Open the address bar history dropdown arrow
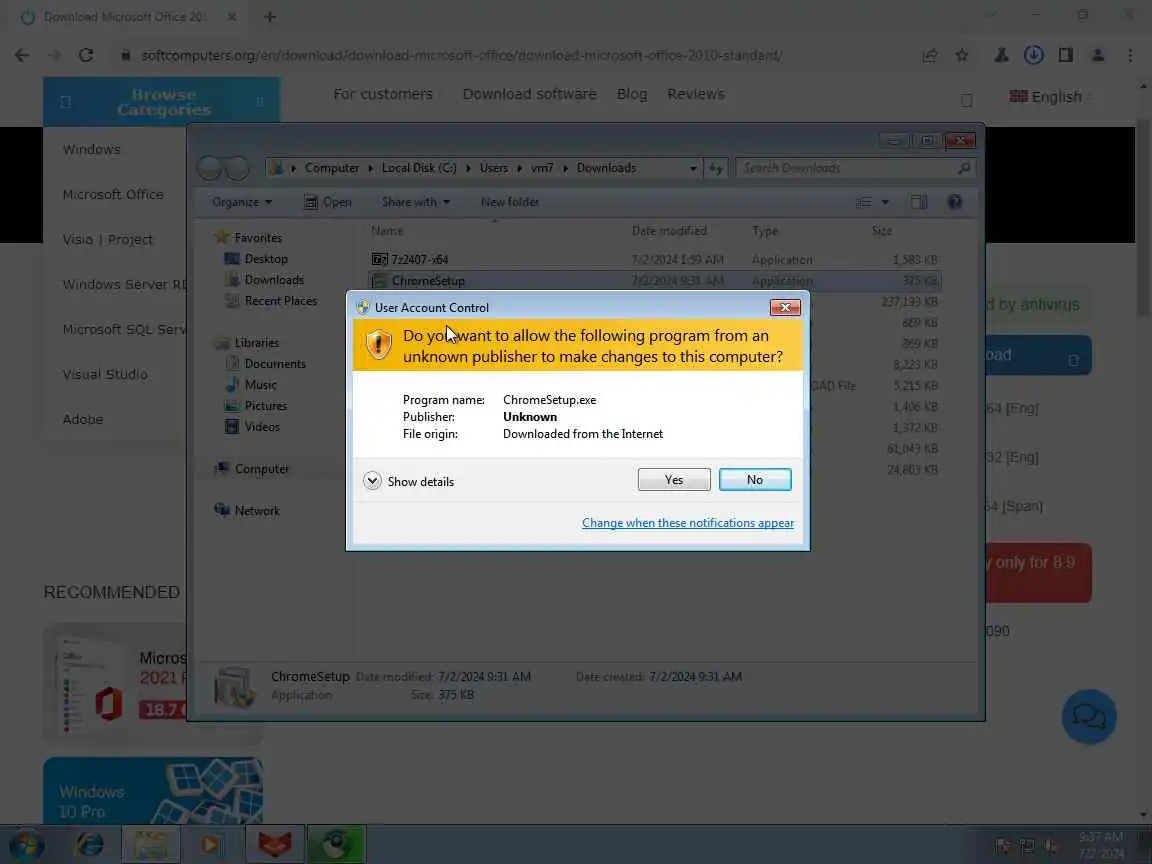The image size is (1152, 864). (693, 168)
